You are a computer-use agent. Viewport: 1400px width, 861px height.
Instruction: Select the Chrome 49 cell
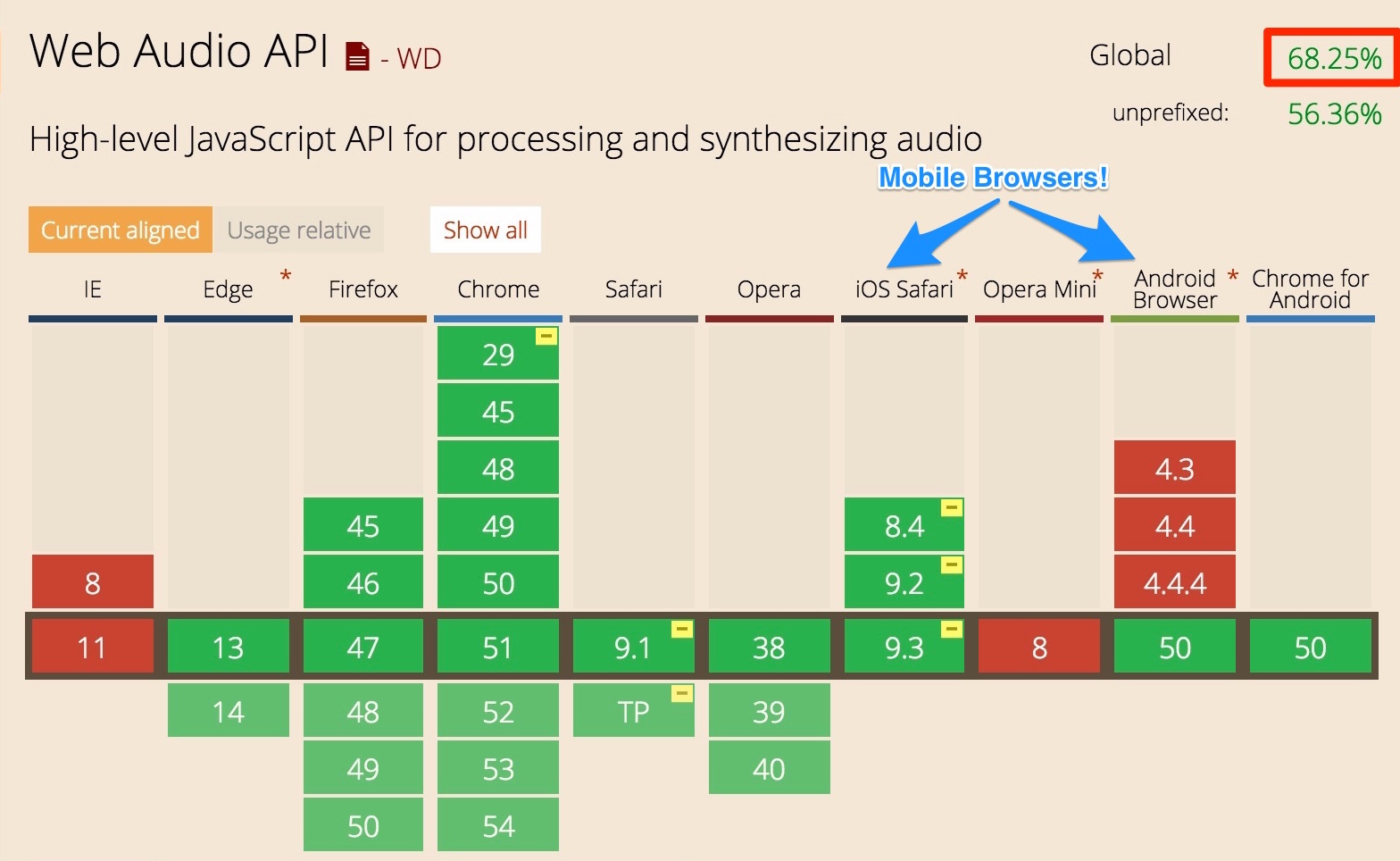(x=498, y=524)
